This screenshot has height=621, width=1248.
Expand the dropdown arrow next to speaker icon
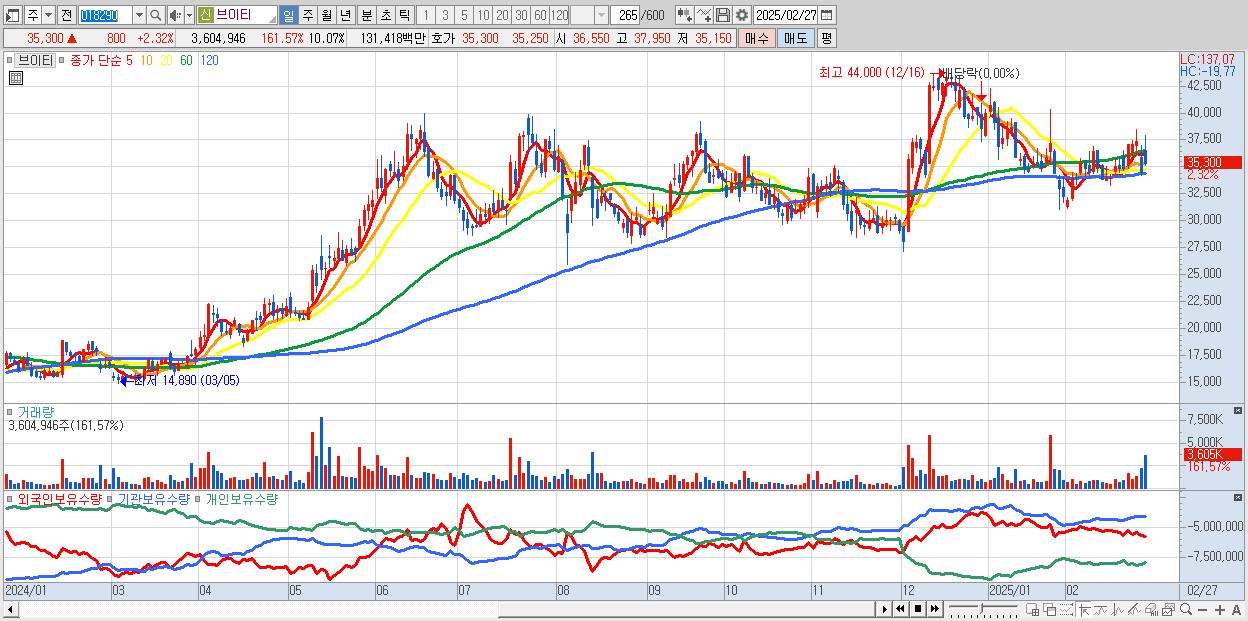coord(189,15)
